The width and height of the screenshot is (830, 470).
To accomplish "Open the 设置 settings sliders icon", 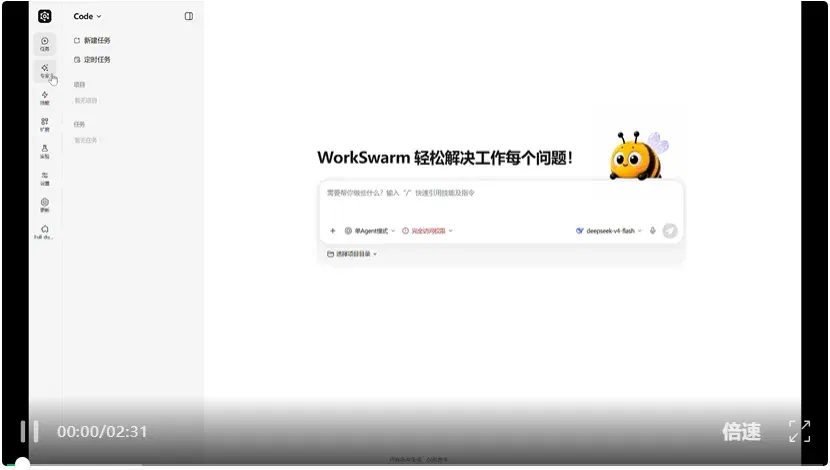I will (45, 179).
